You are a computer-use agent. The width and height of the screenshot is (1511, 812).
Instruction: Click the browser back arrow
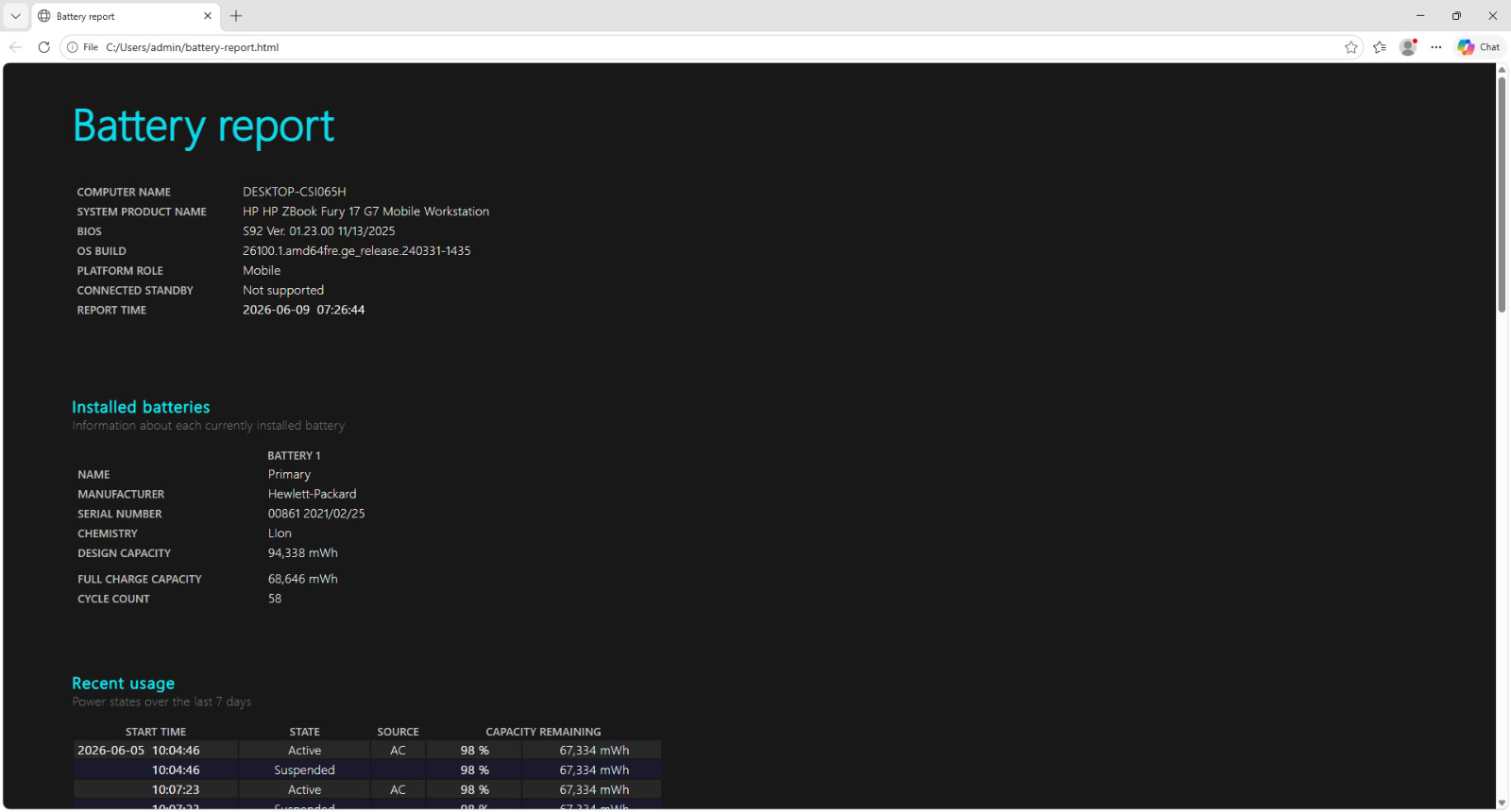pyautogui.click(x=16, y=47)
